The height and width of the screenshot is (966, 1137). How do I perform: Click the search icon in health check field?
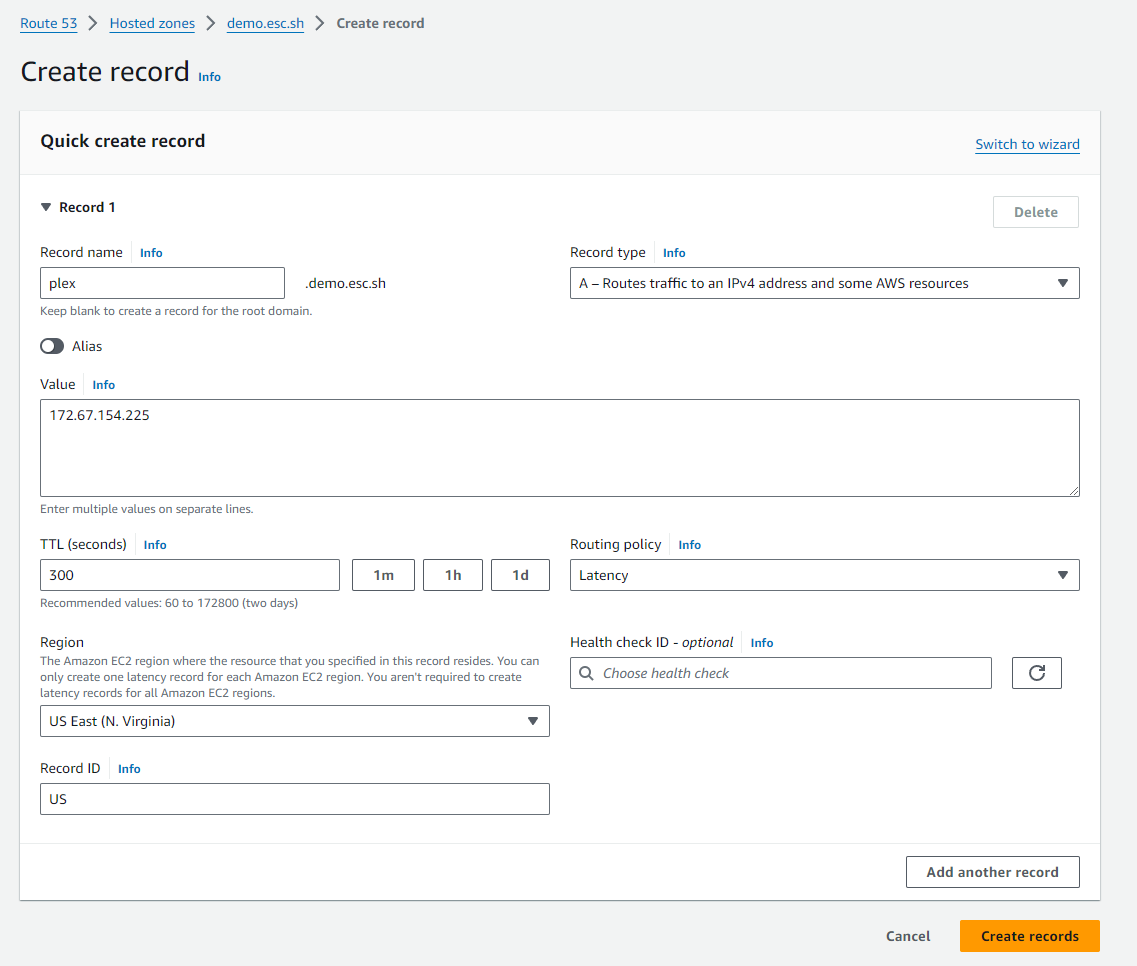tap(586, 673)
